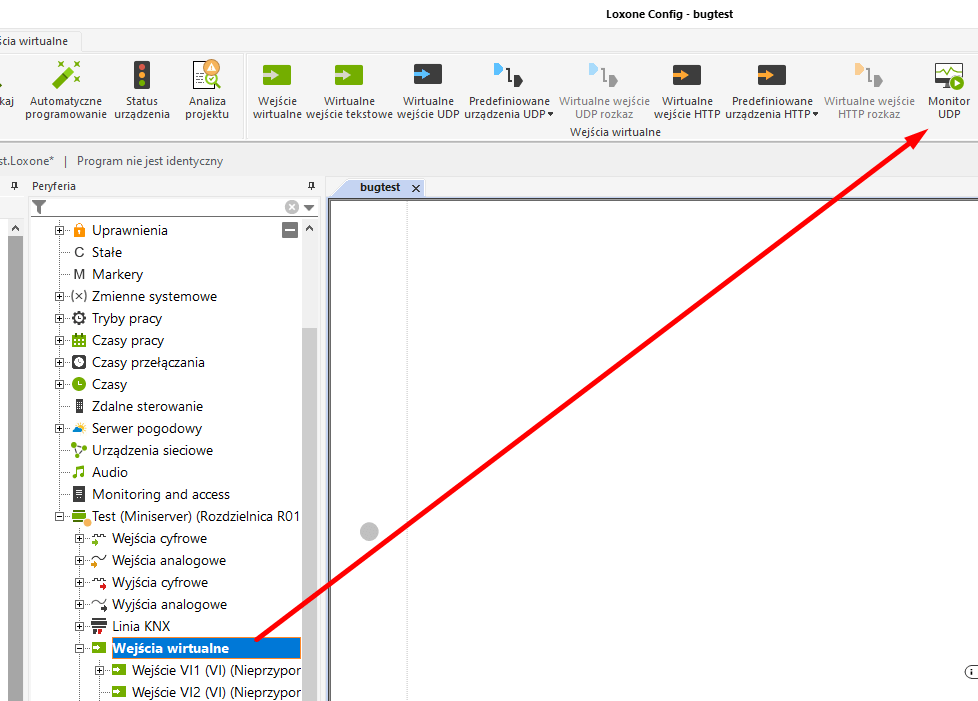978x701 pixels.
Task: Expand the Linia KNX node
Action: [x=80, y=626]
